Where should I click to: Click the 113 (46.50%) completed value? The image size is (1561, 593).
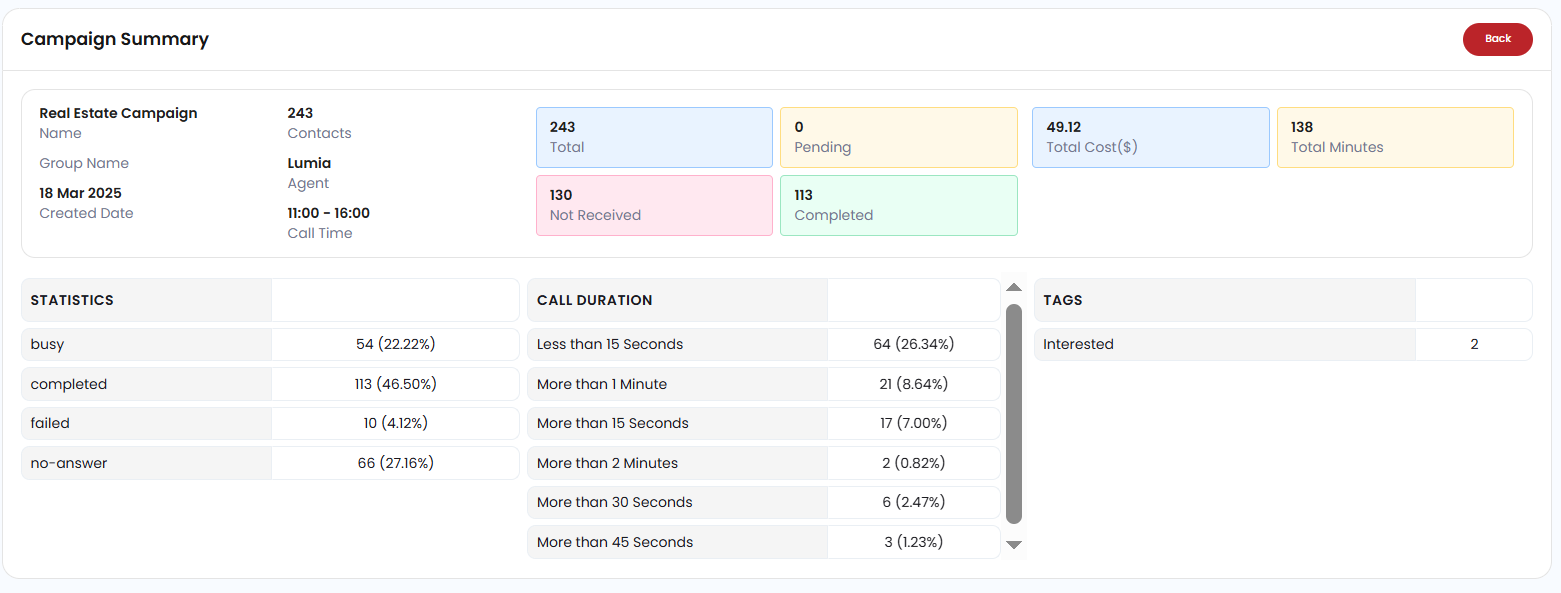pyautogui.click(x=395, y=384)
